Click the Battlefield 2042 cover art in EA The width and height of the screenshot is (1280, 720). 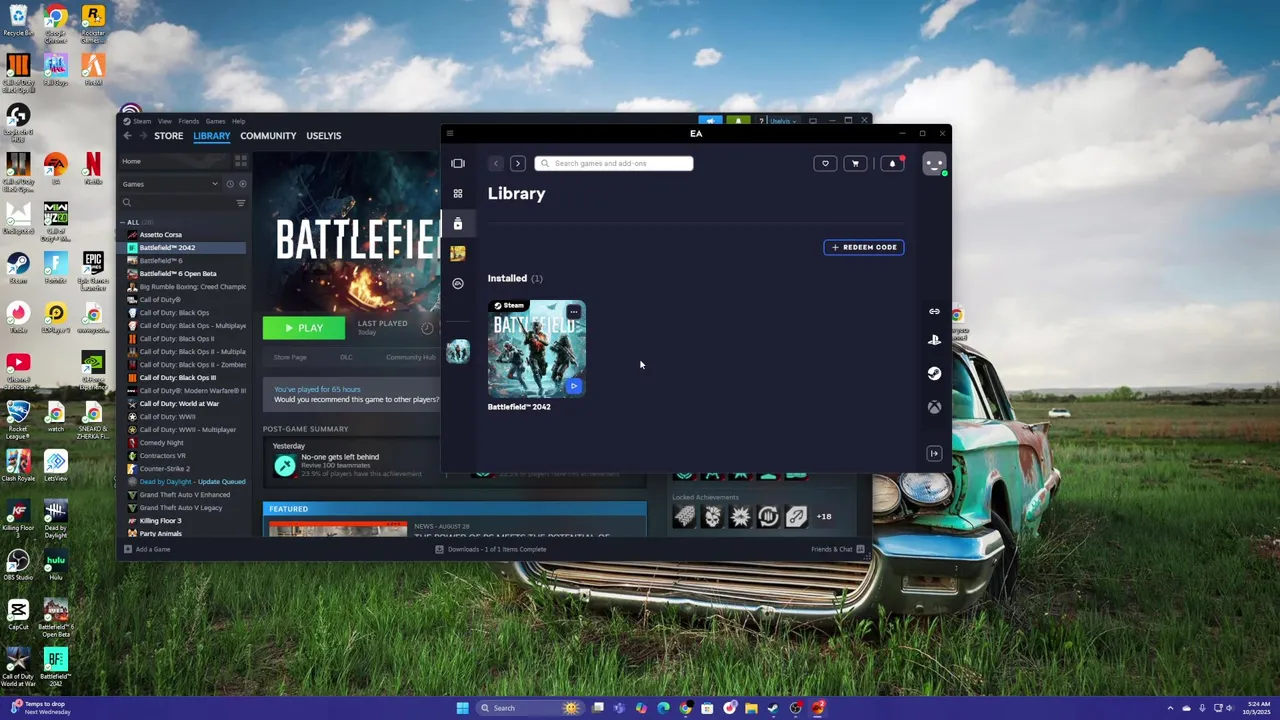click(537, 349)
